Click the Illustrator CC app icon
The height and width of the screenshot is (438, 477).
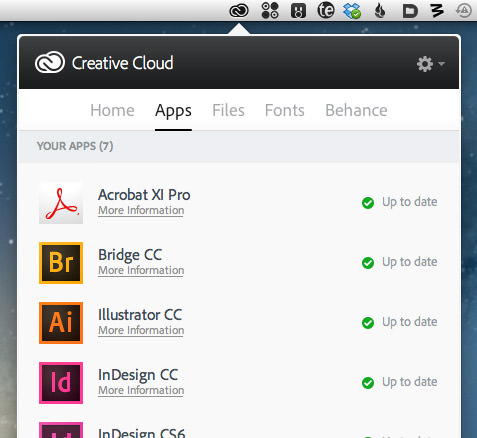pos(61,323)
